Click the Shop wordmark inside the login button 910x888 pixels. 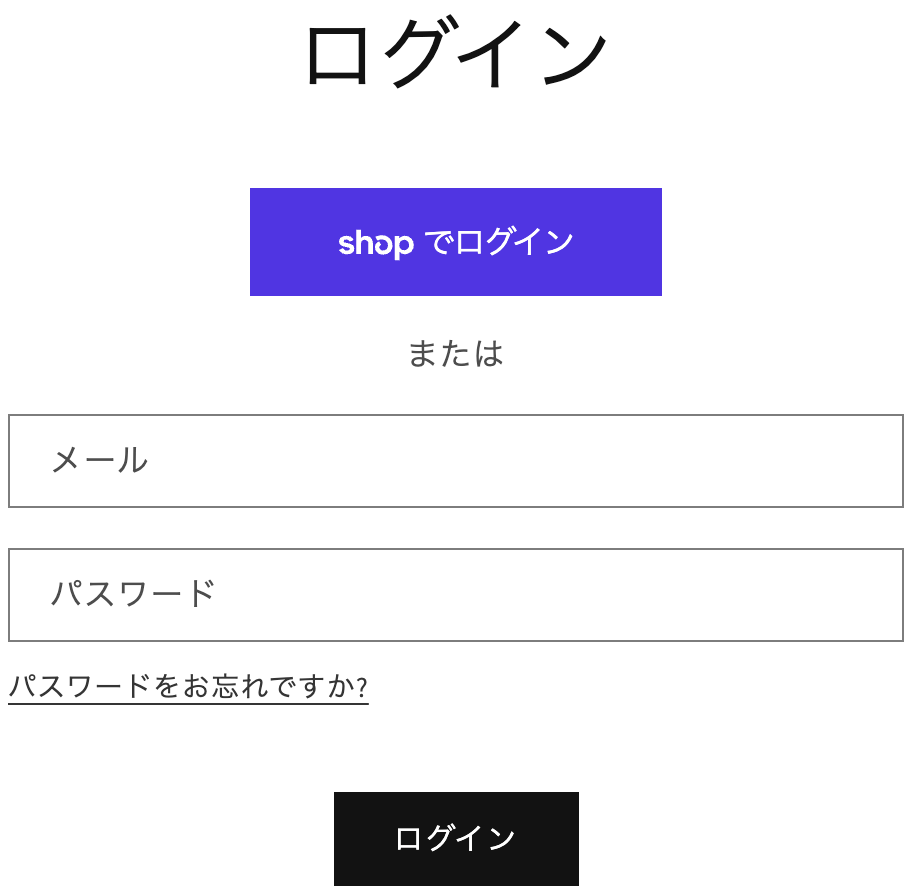click(377, 241)
